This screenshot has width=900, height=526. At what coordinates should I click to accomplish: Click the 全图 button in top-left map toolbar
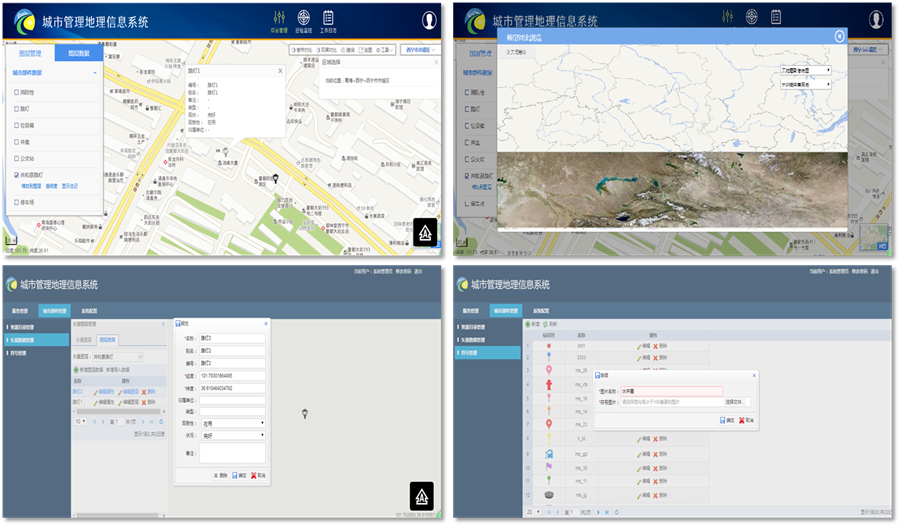[366, 50]
